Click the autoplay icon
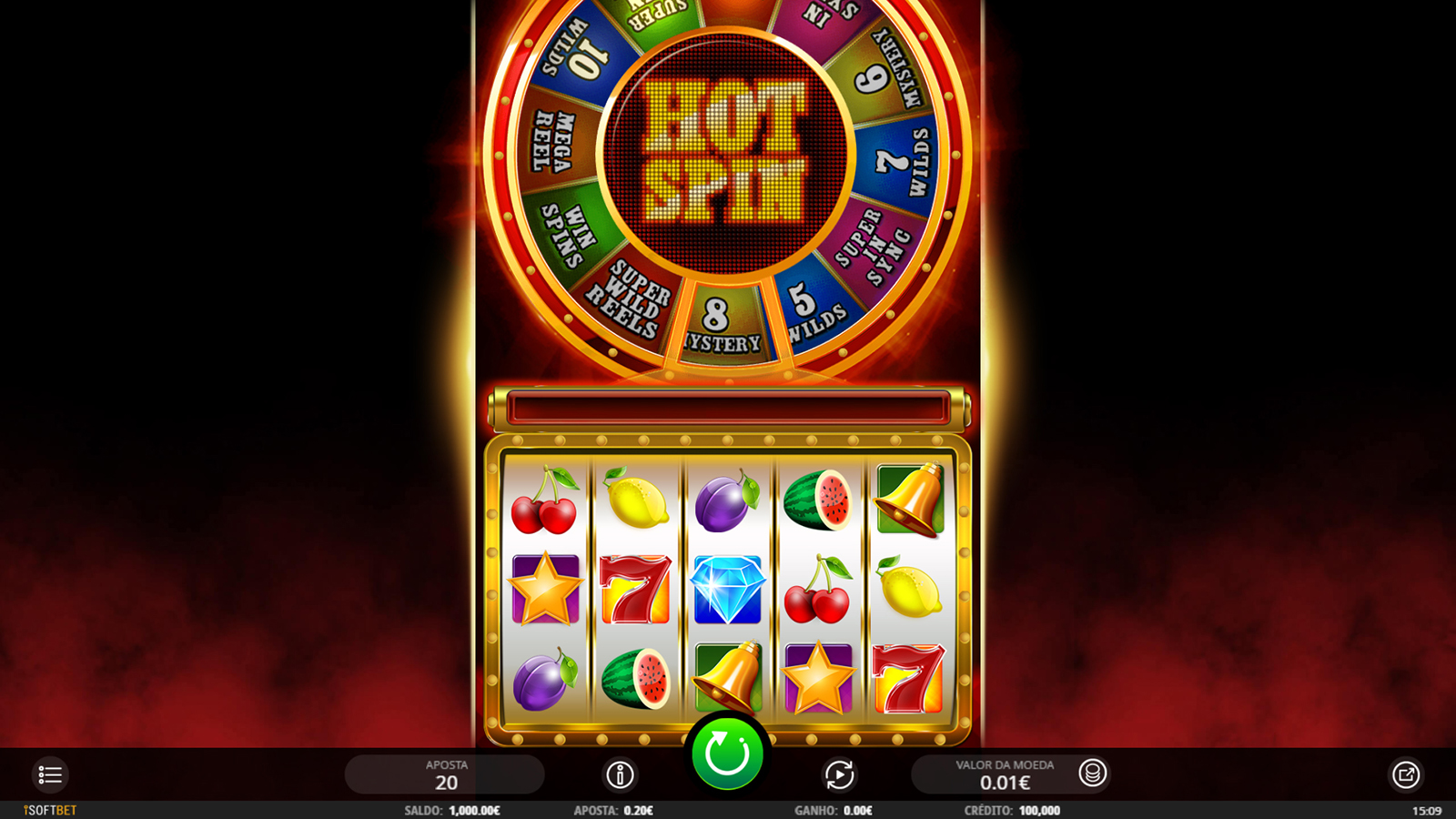 pos(839,774)
